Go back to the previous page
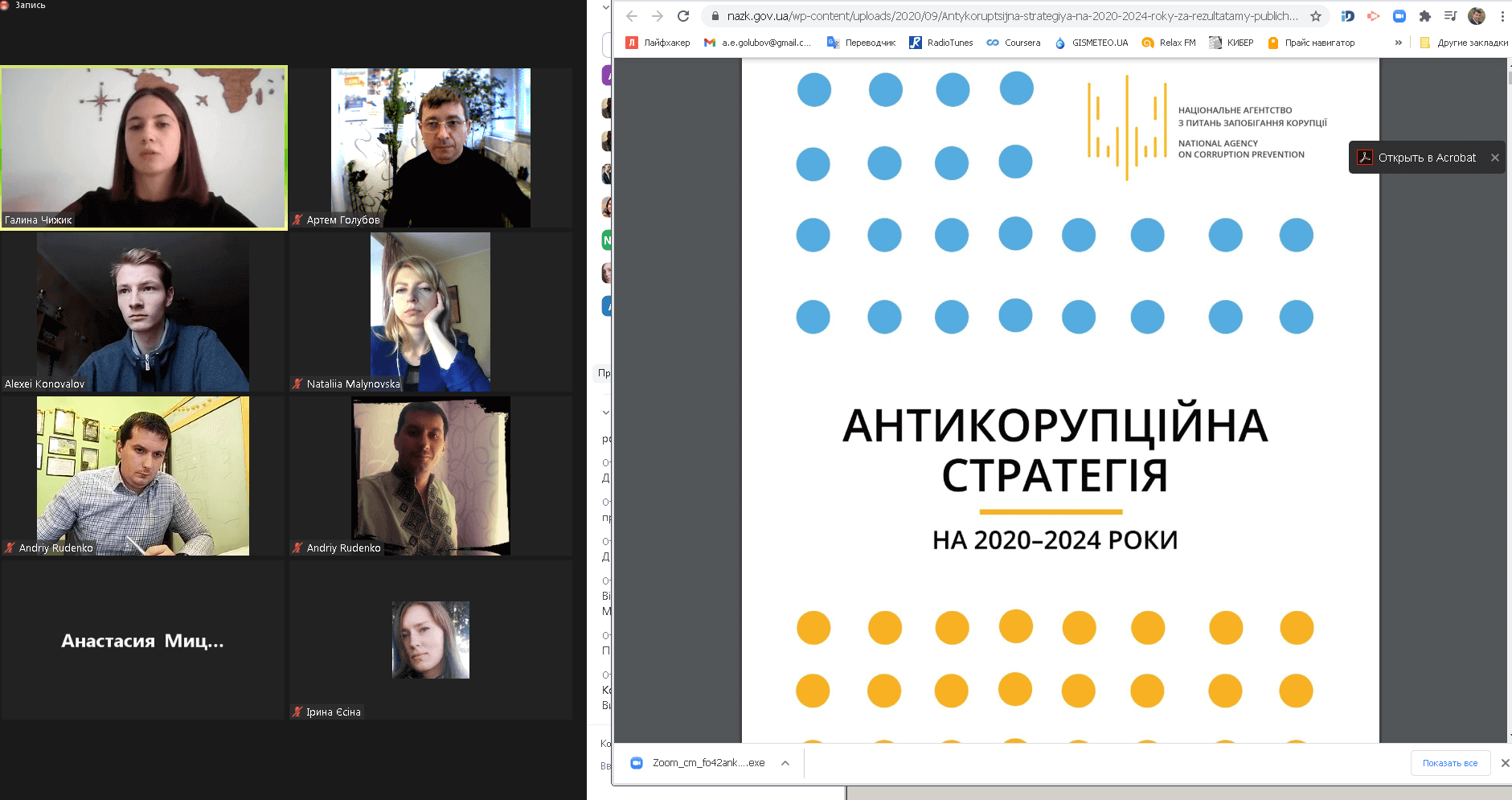The image size is (1512, 800). click(632, 16)
